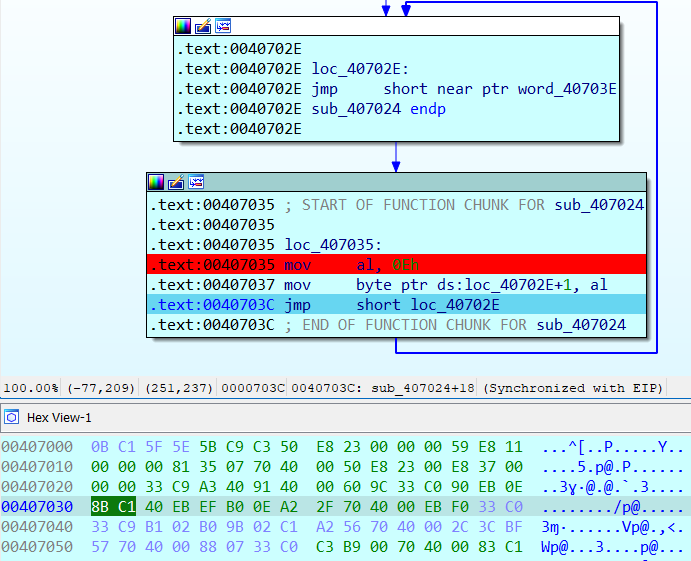Click sub_407024 endp function name

click(356, 109)
